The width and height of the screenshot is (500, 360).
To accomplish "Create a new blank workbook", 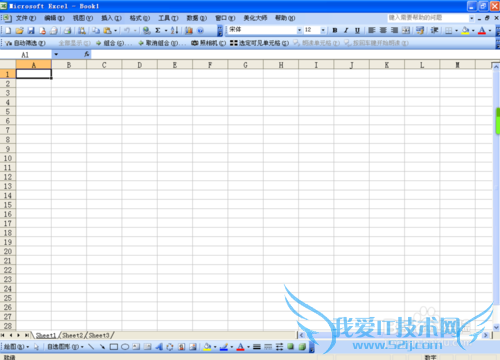I will pos(8,31).
